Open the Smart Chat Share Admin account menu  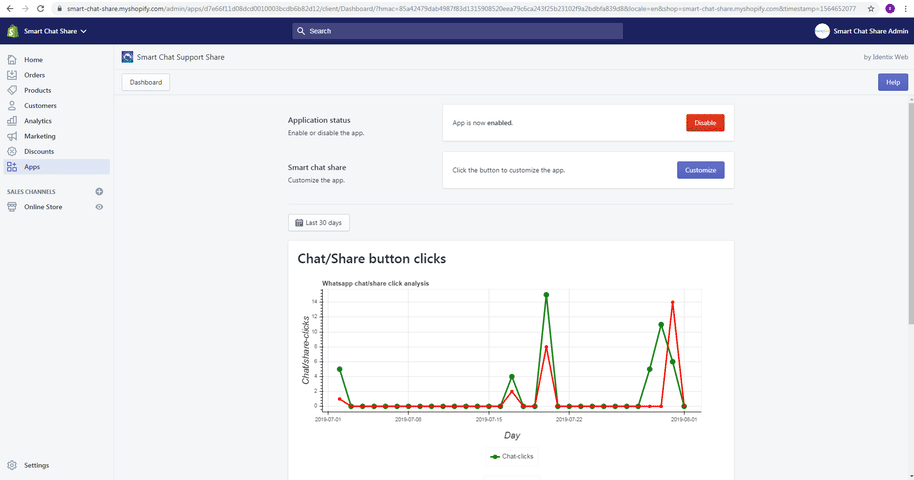point(861,31)
